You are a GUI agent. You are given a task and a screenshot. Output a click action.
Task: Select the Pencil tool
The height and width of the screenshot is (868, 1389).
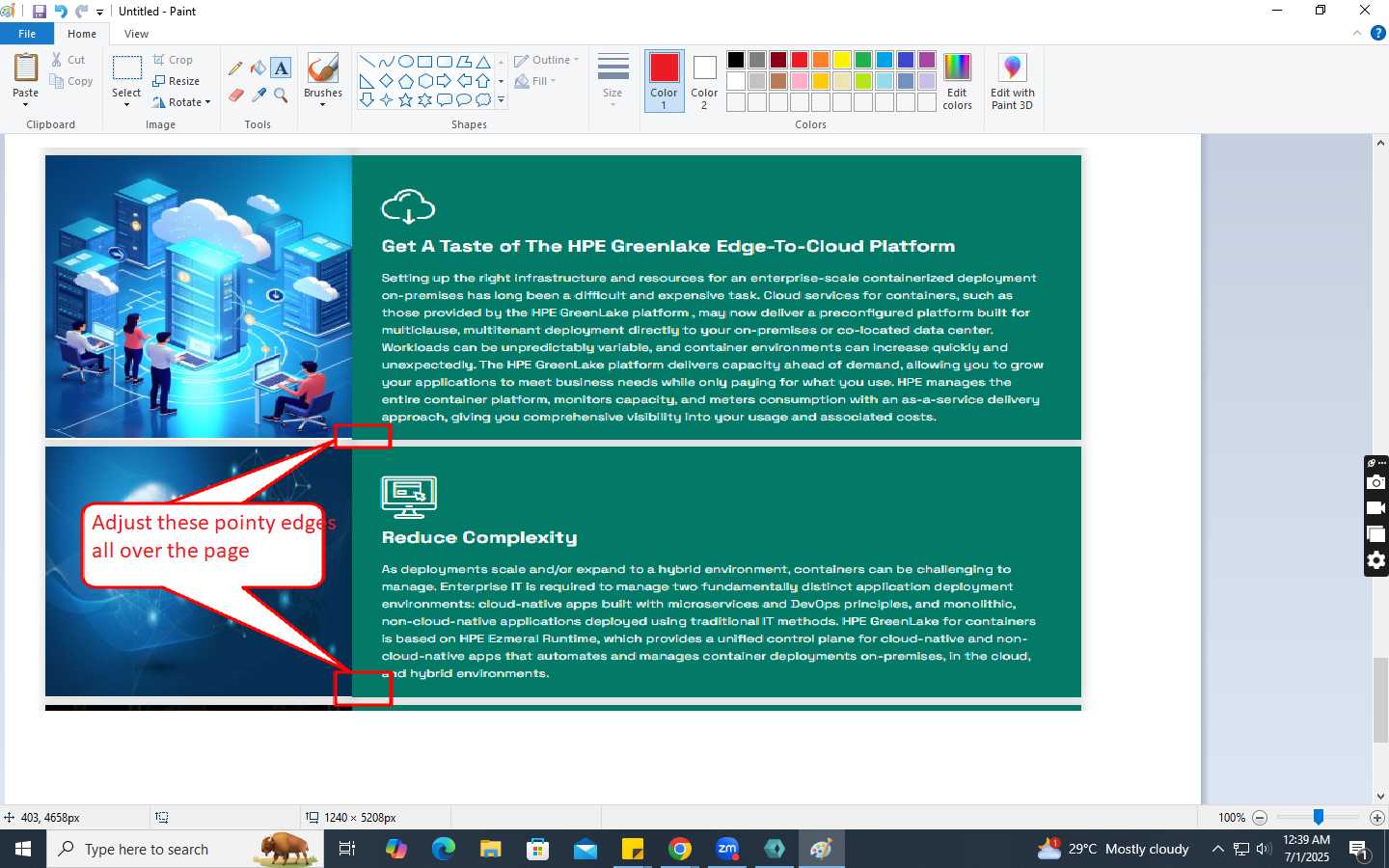coord(235,68)
